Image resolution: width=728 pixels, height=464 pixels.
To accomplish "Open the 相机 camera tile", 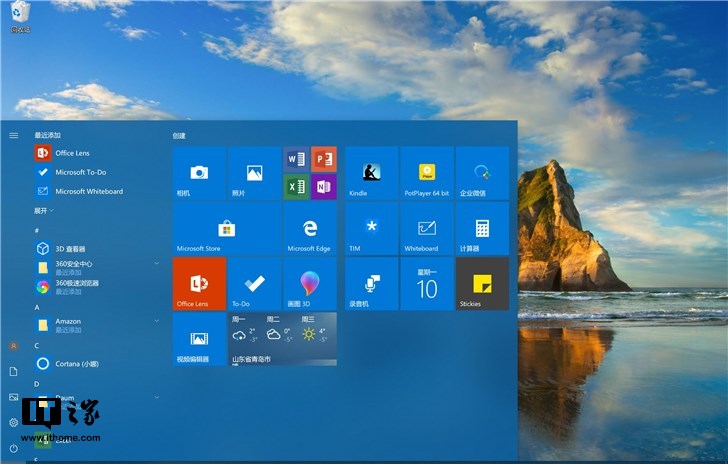I will (200, 173).
